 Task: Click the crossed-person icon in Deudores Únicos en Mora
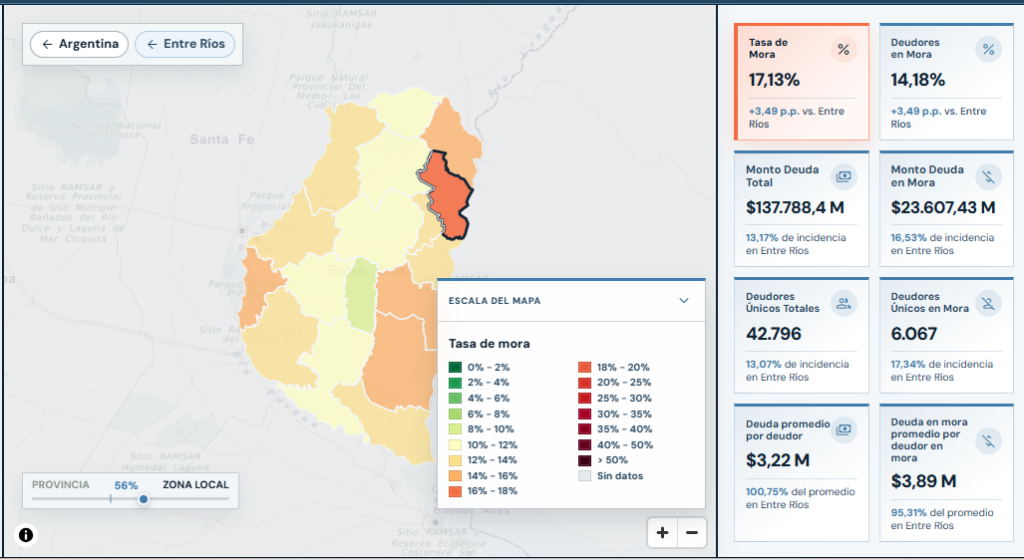click(988, 303)
